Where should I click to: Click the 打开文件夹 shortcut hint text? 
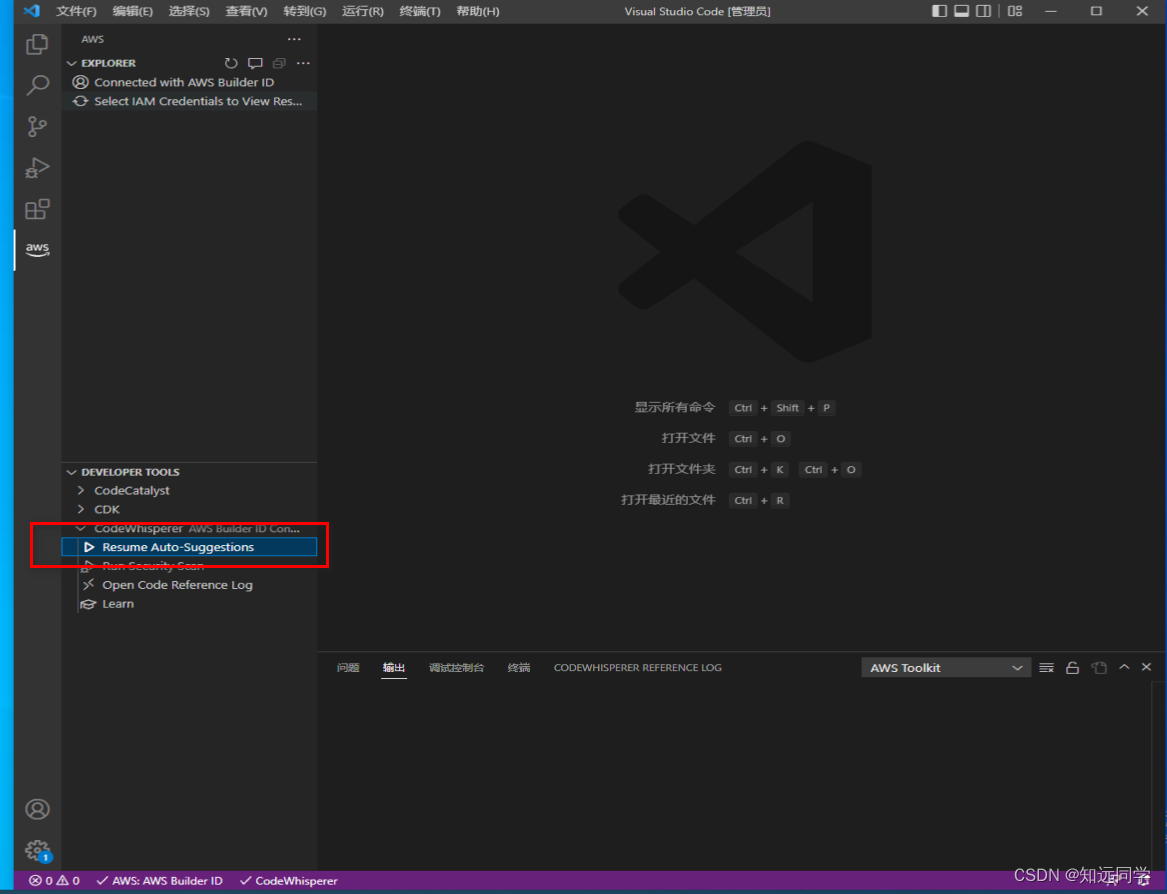[682, 470]
